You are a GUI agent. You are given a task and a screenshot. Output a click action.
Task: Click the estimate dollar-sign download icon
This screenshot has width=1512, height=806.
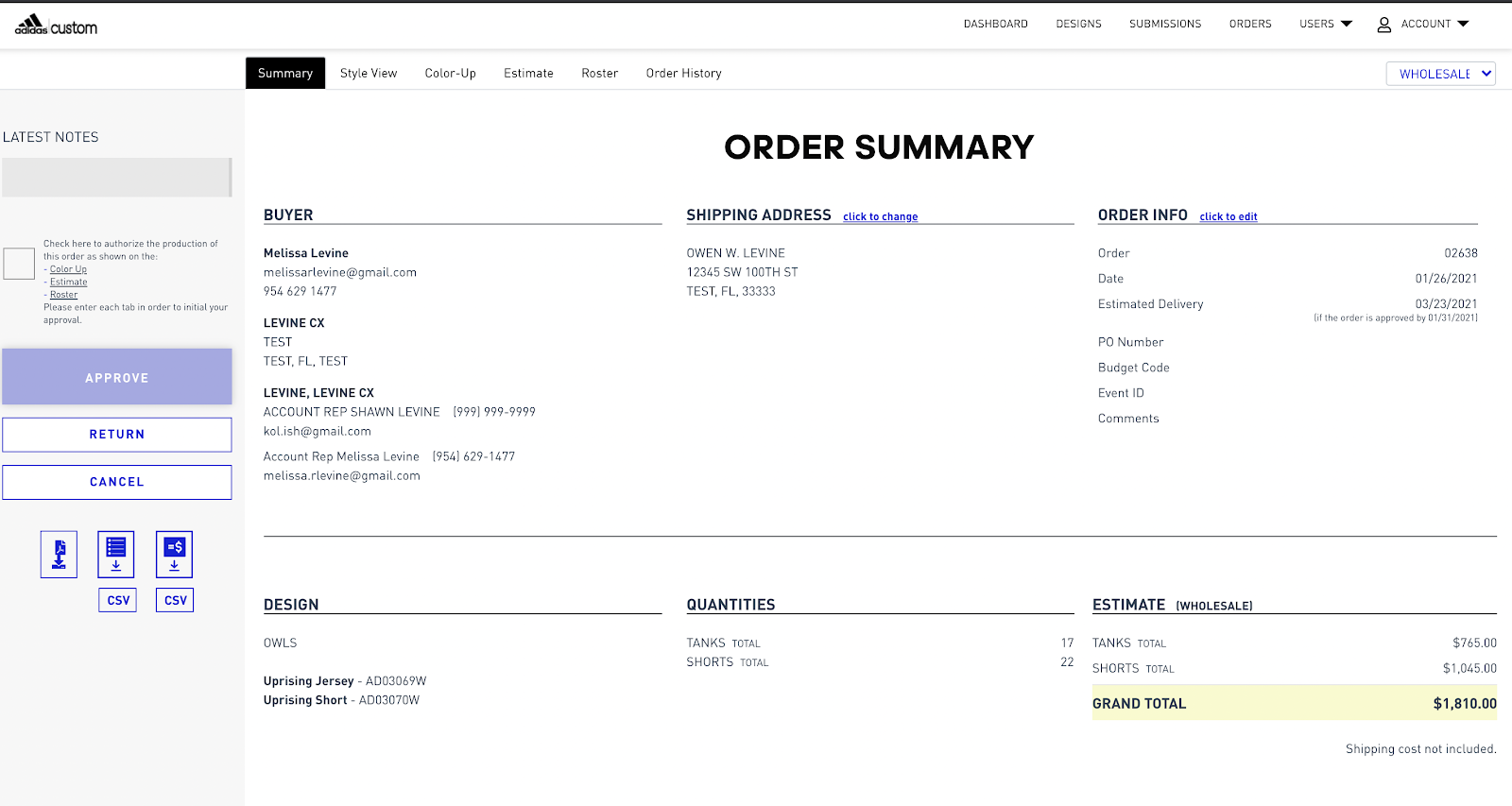(174, 554)
